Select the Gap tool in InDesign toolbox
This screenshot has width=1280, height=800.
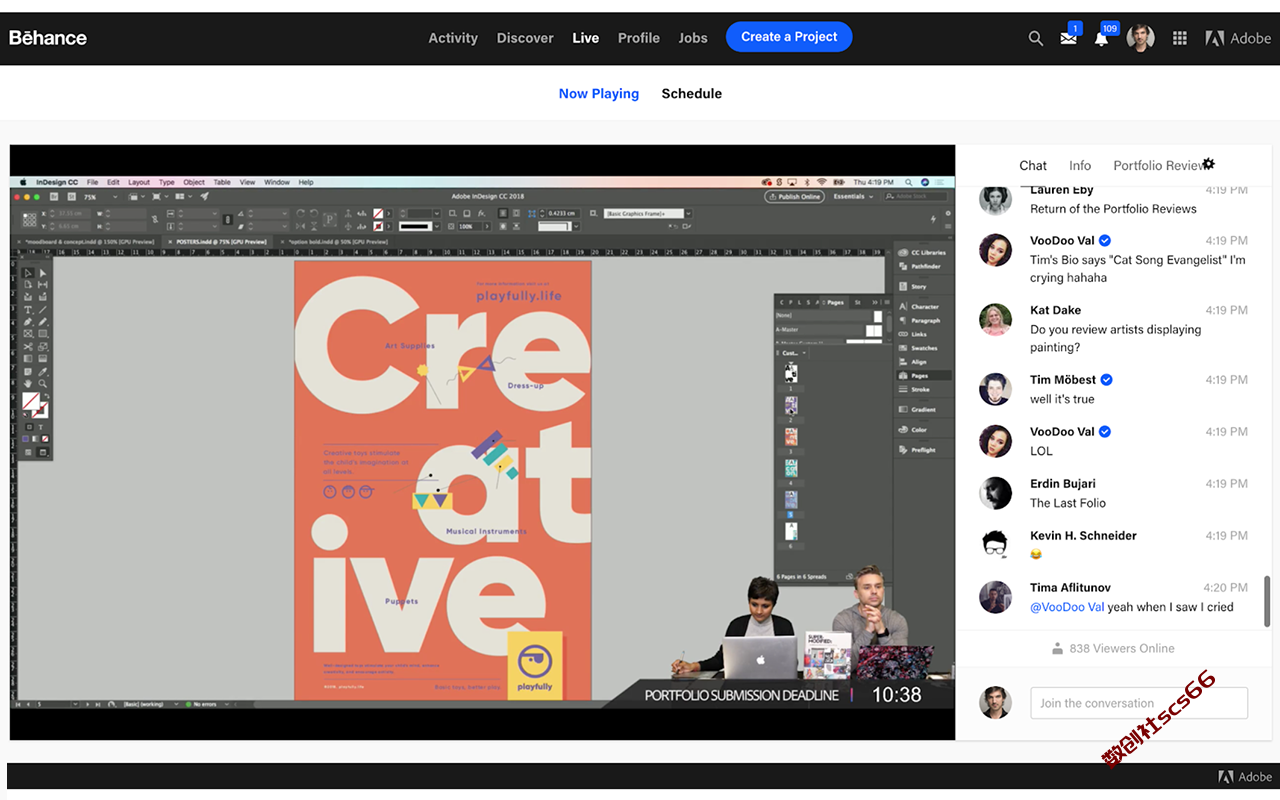[x=42, y=284]
